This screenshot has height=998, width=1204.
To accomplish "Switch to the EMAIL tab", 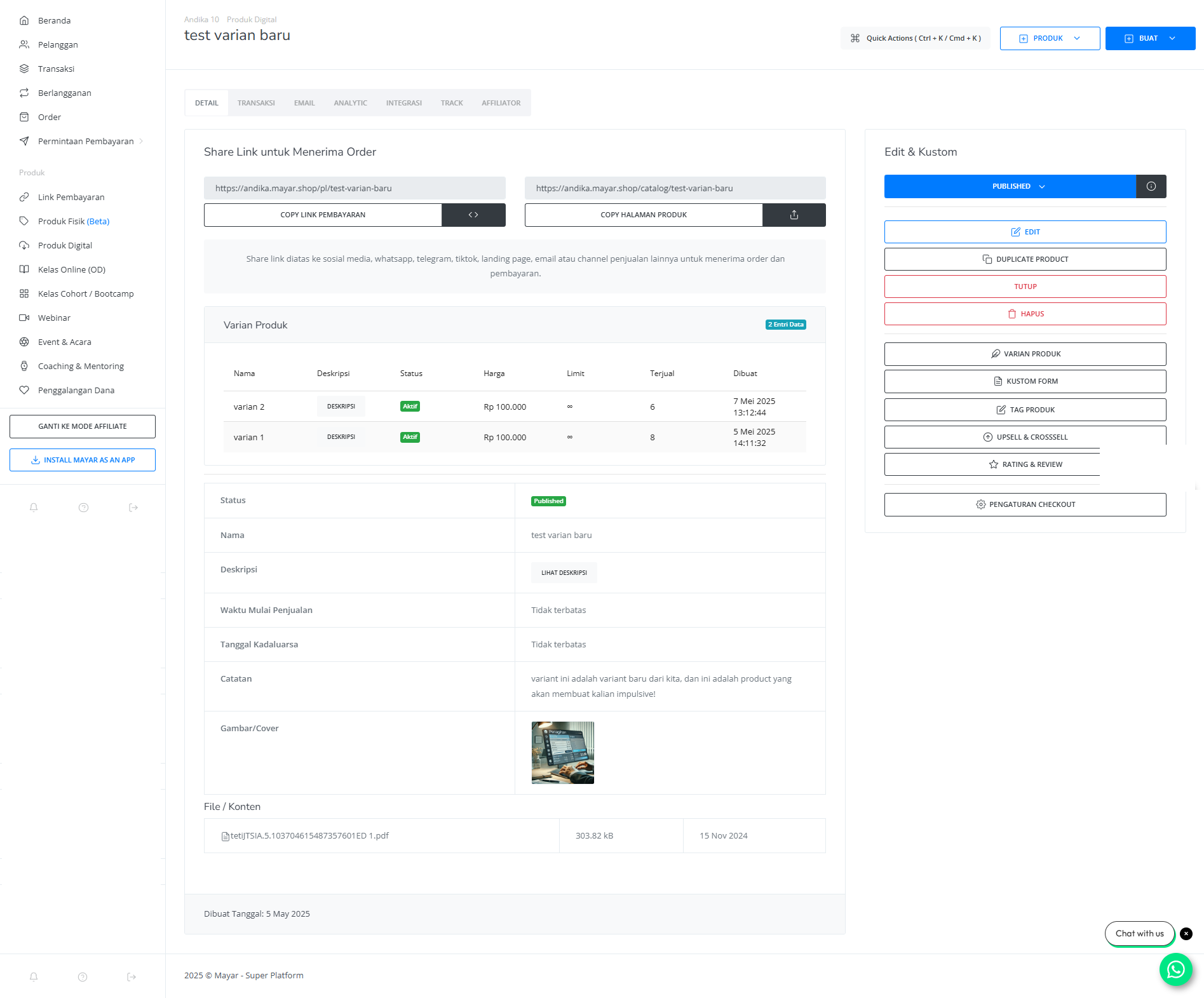I will pyautogui.click(x=304, y=103).
